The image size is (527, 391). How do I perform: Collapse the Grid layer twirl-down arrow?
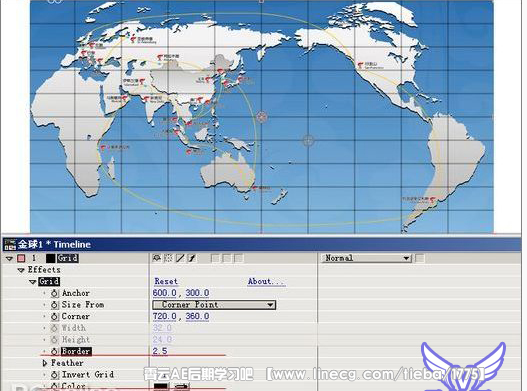(9, 259)
